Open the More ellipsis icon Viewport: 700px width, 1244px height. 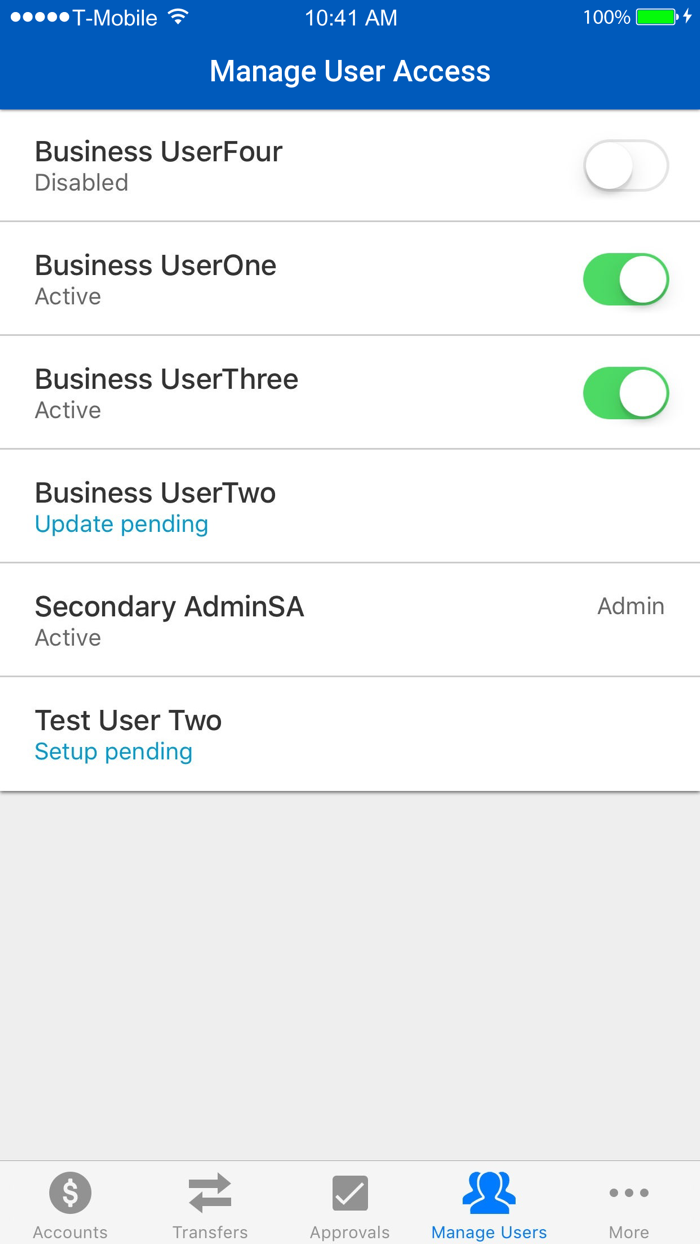(x=629, y=1192)
